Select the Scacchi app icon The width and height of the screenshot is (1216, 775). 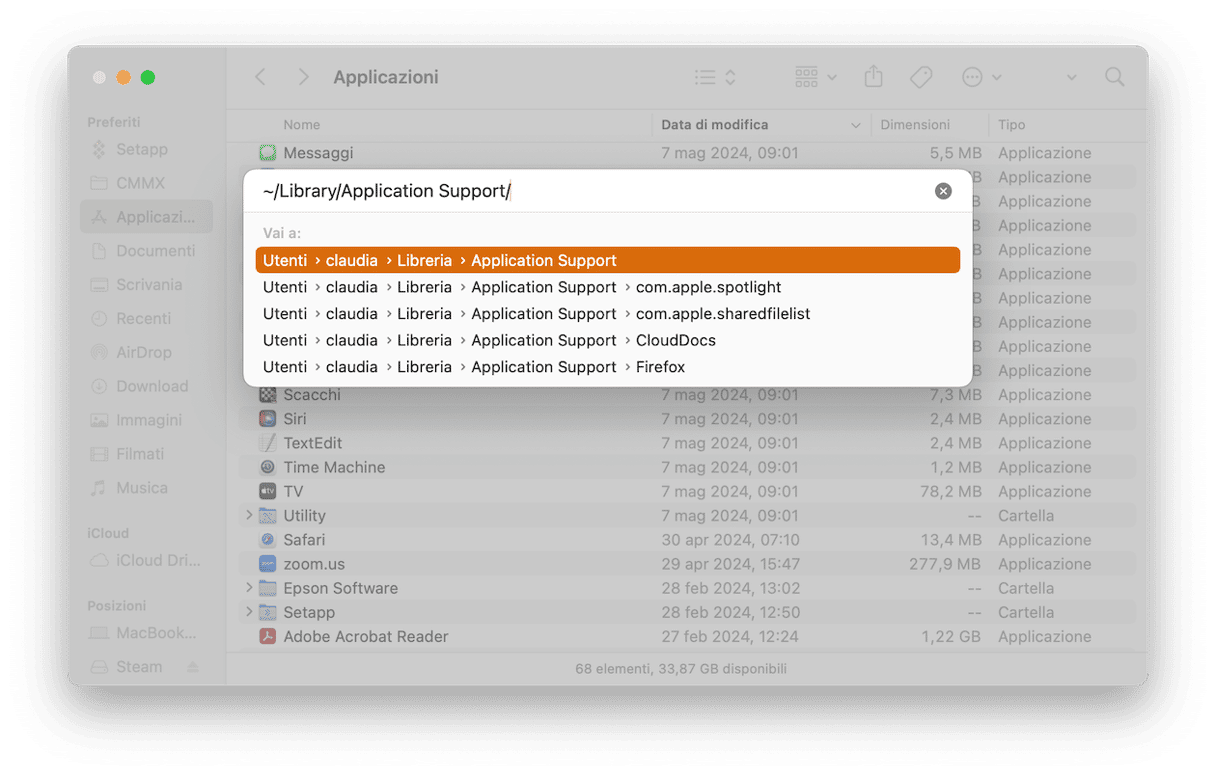coord(267,395)
